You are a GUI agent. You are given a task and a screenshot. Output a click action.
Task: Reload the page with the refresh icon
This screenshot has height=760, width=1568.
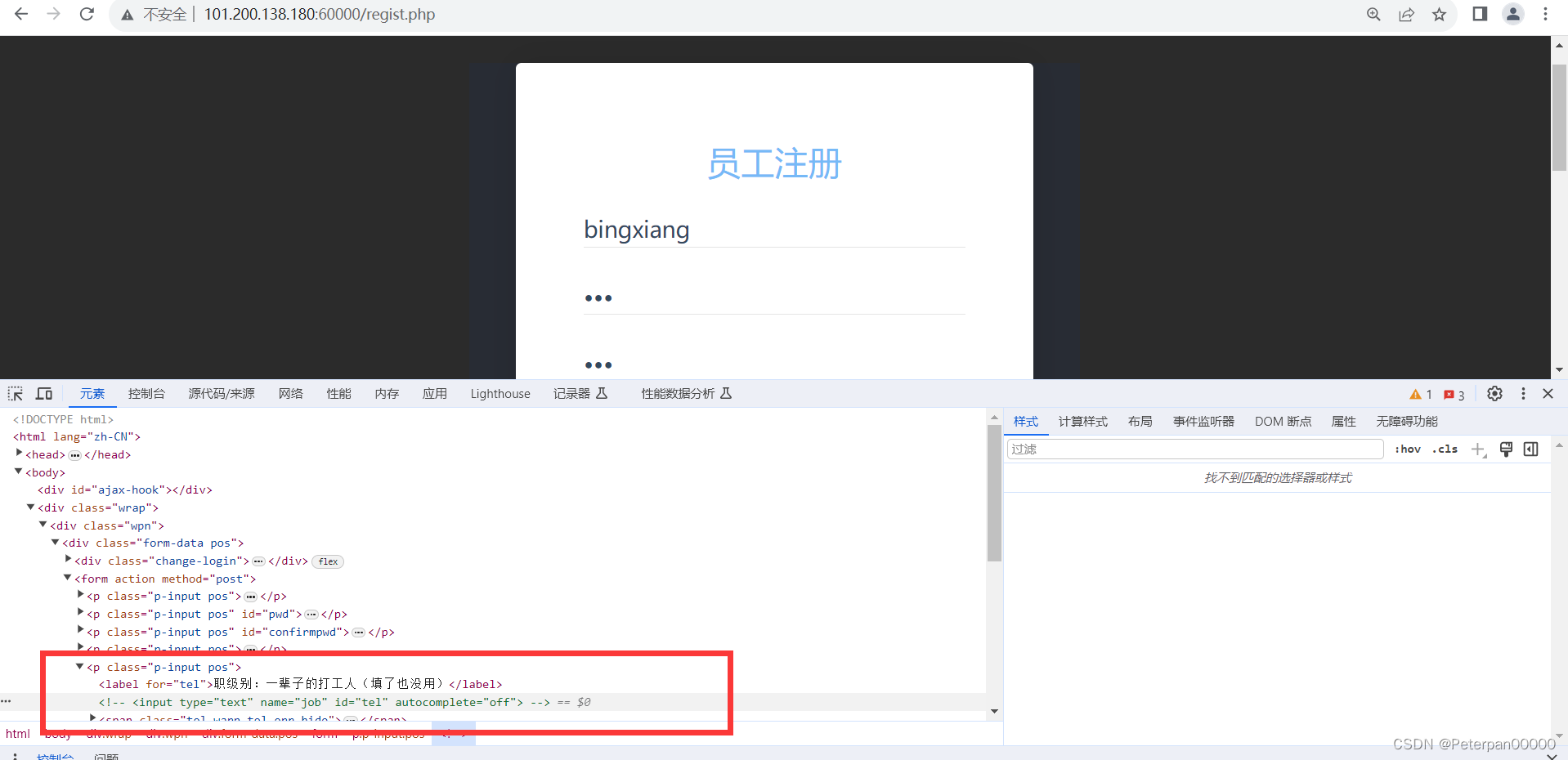click(87, 14)
